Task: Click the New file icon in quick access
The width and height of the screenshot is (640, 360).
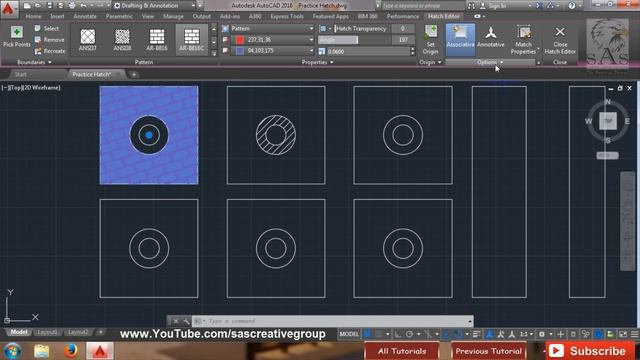Action: pyautogui.click(x=27, y=6)
